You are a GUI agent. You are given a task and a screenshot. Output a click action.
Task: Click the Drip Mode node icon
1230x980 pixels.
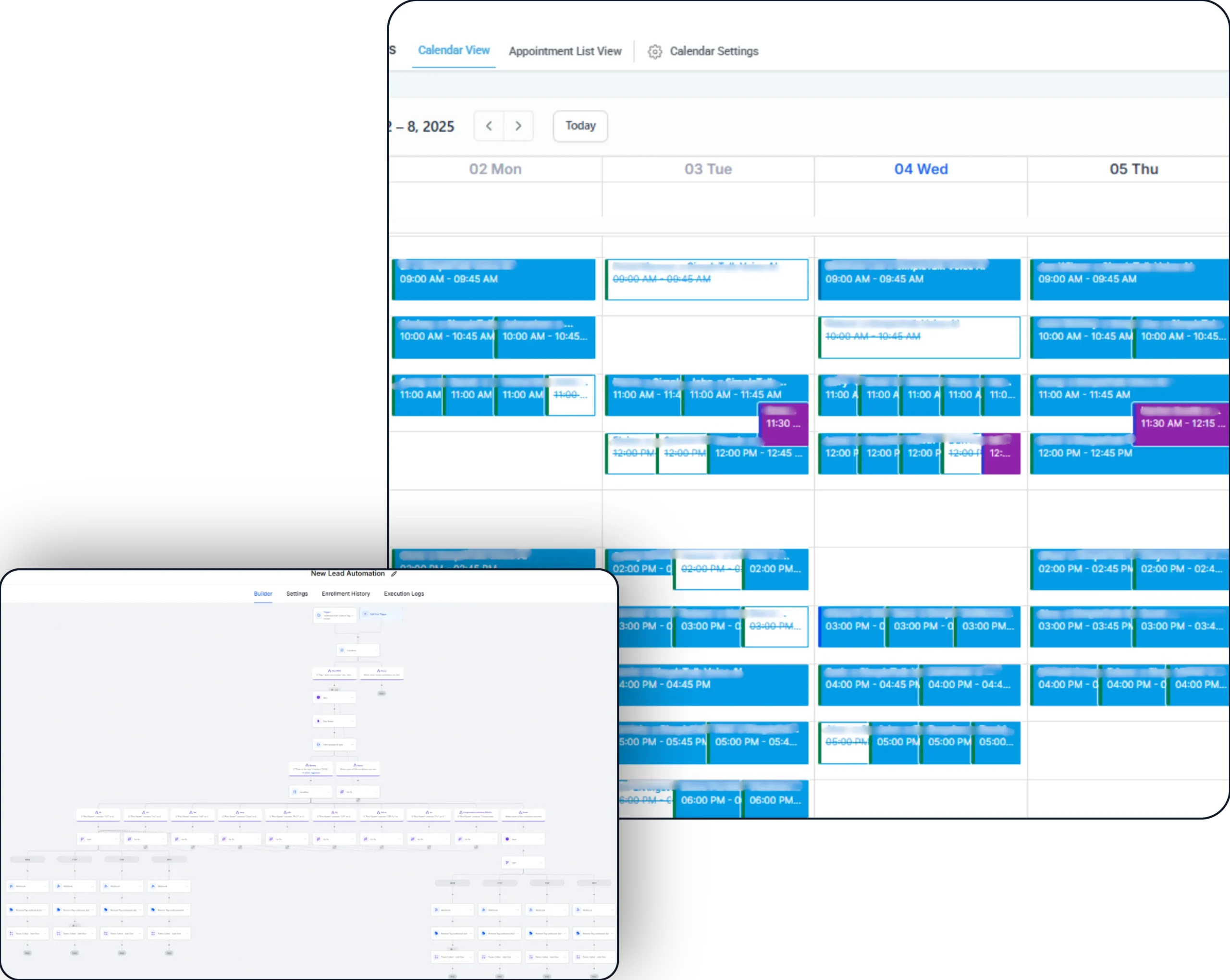click(x=319, y=721)
